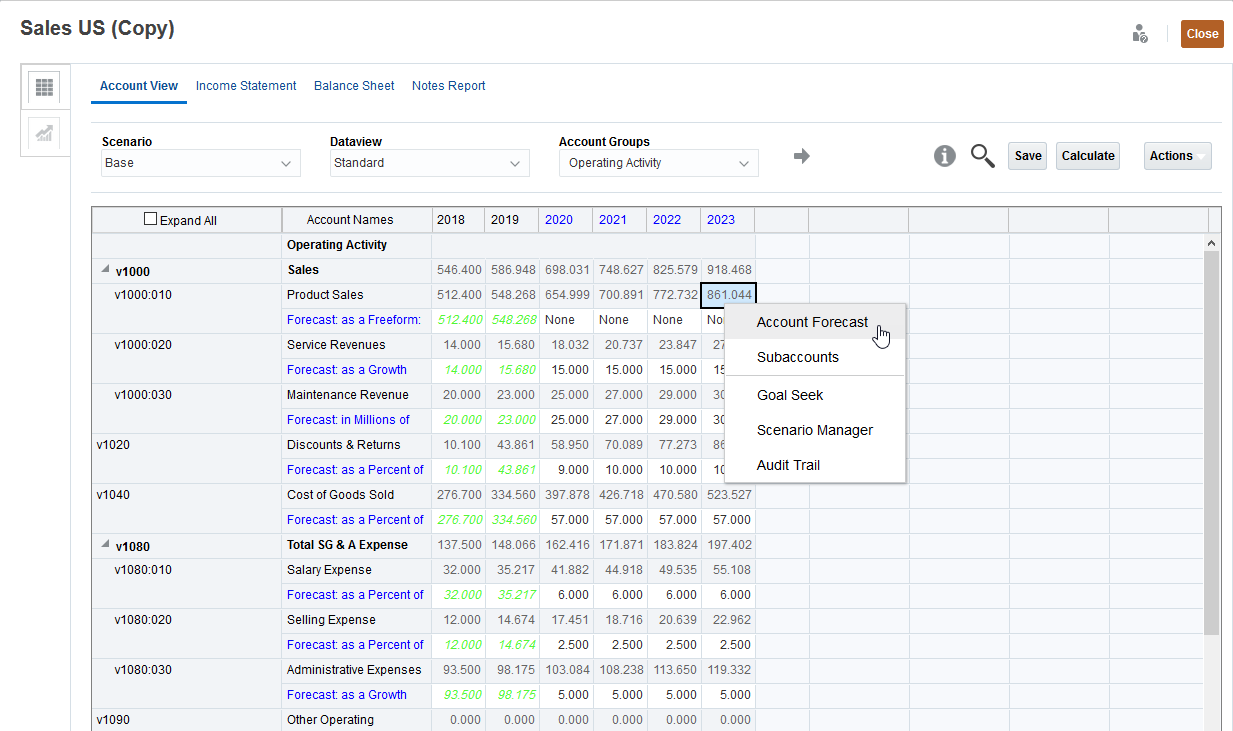Open the Scenario dropdown showing Base
Image resolution: width=1233 pixels, height=731 pixels.
point(200,163)
